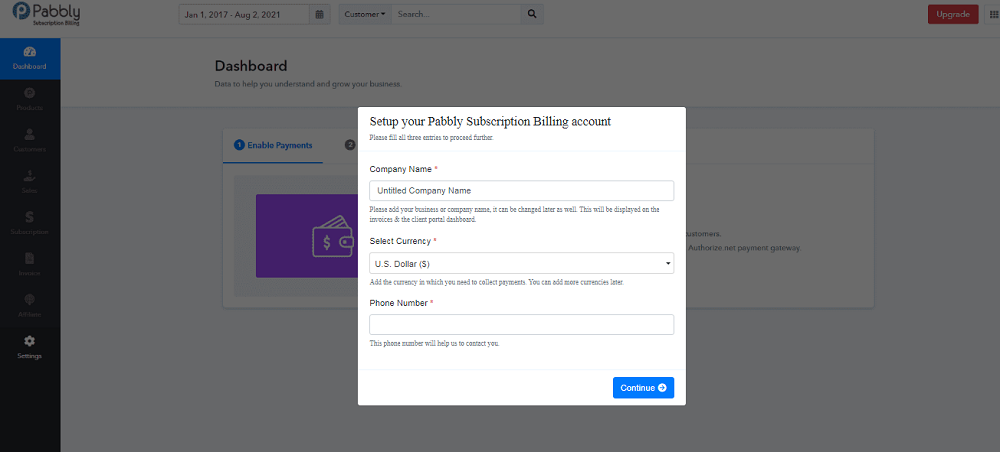Click 'Please fill all three entries' text
The width and height of the screenshot is (1000, 452).
tap(431, 137)
